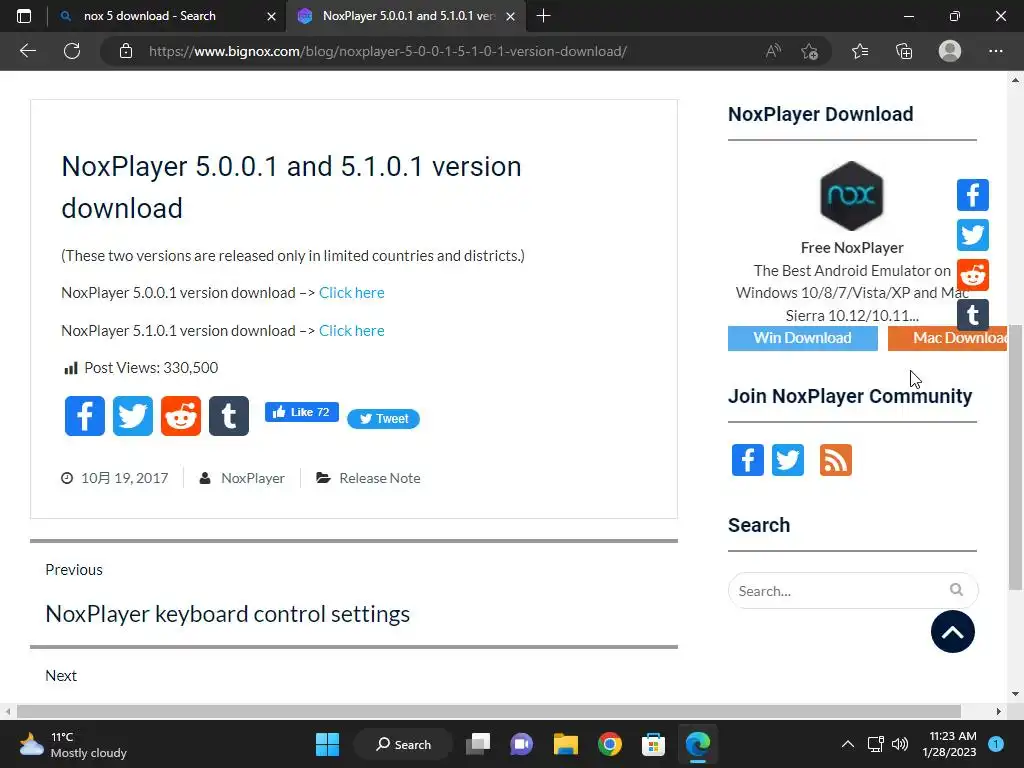Open Read aloud in address bar
Image resolution: width=1024 pixels, height=768 pixels.
point(773,51)
